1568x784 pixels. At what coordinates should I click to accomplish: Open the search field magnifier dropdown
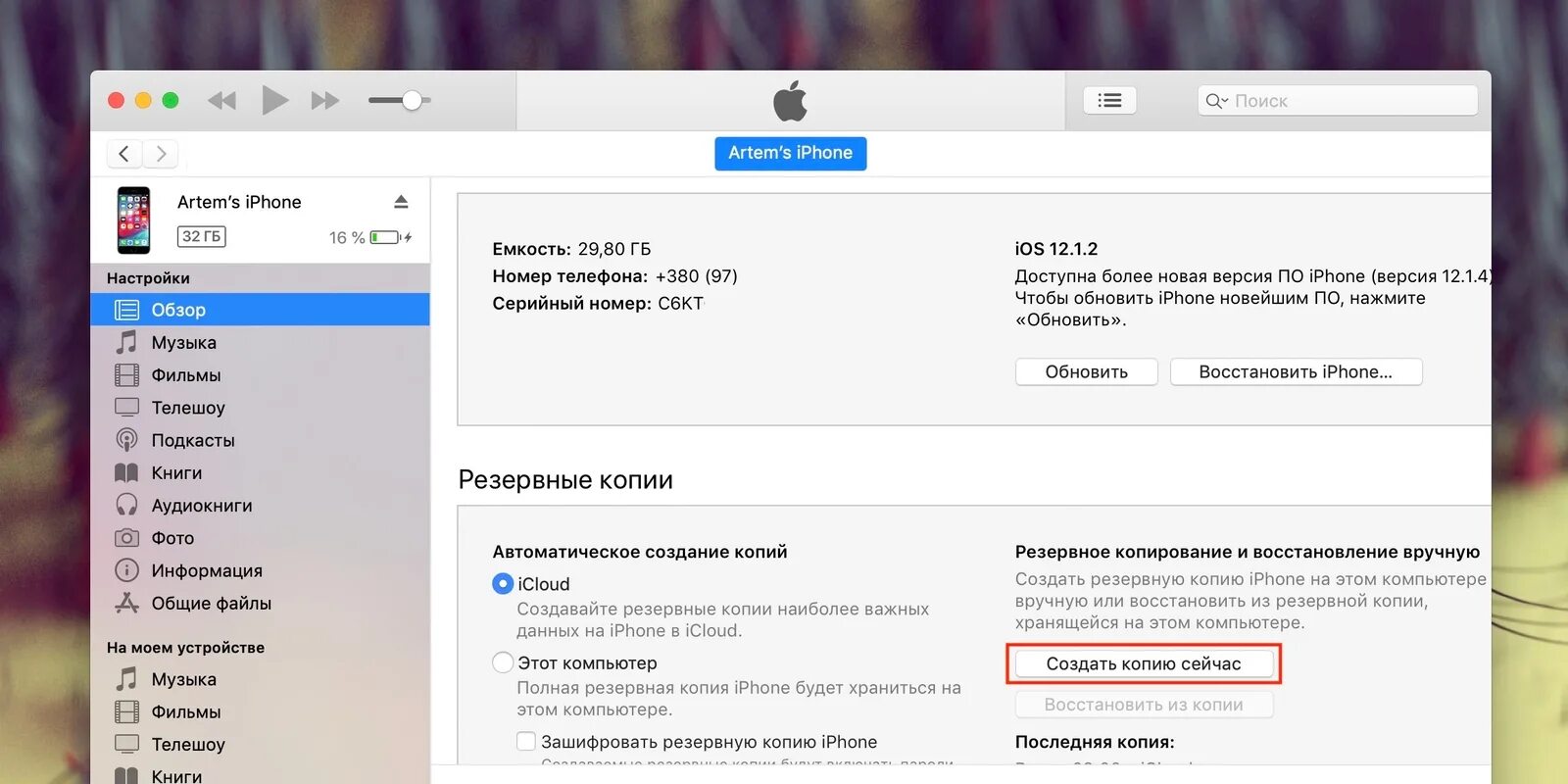click(1216, 101)
